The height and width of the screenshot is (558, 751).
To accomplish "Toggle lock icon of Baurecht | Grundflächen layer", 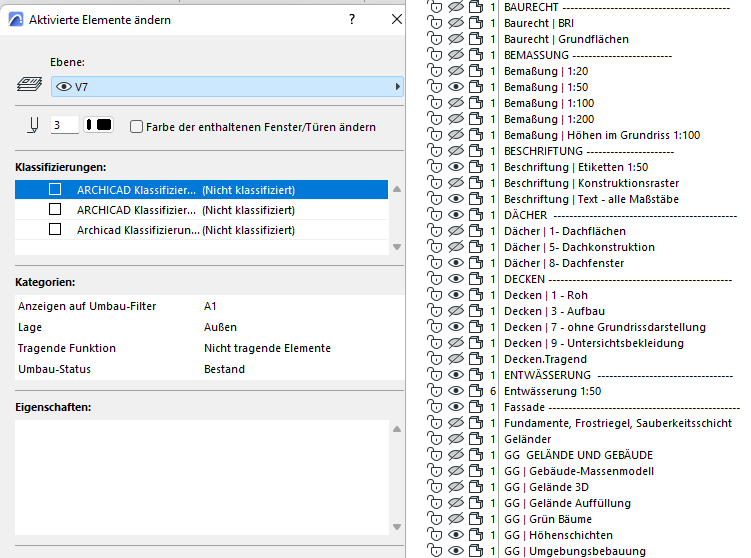I will coord(435,39).
